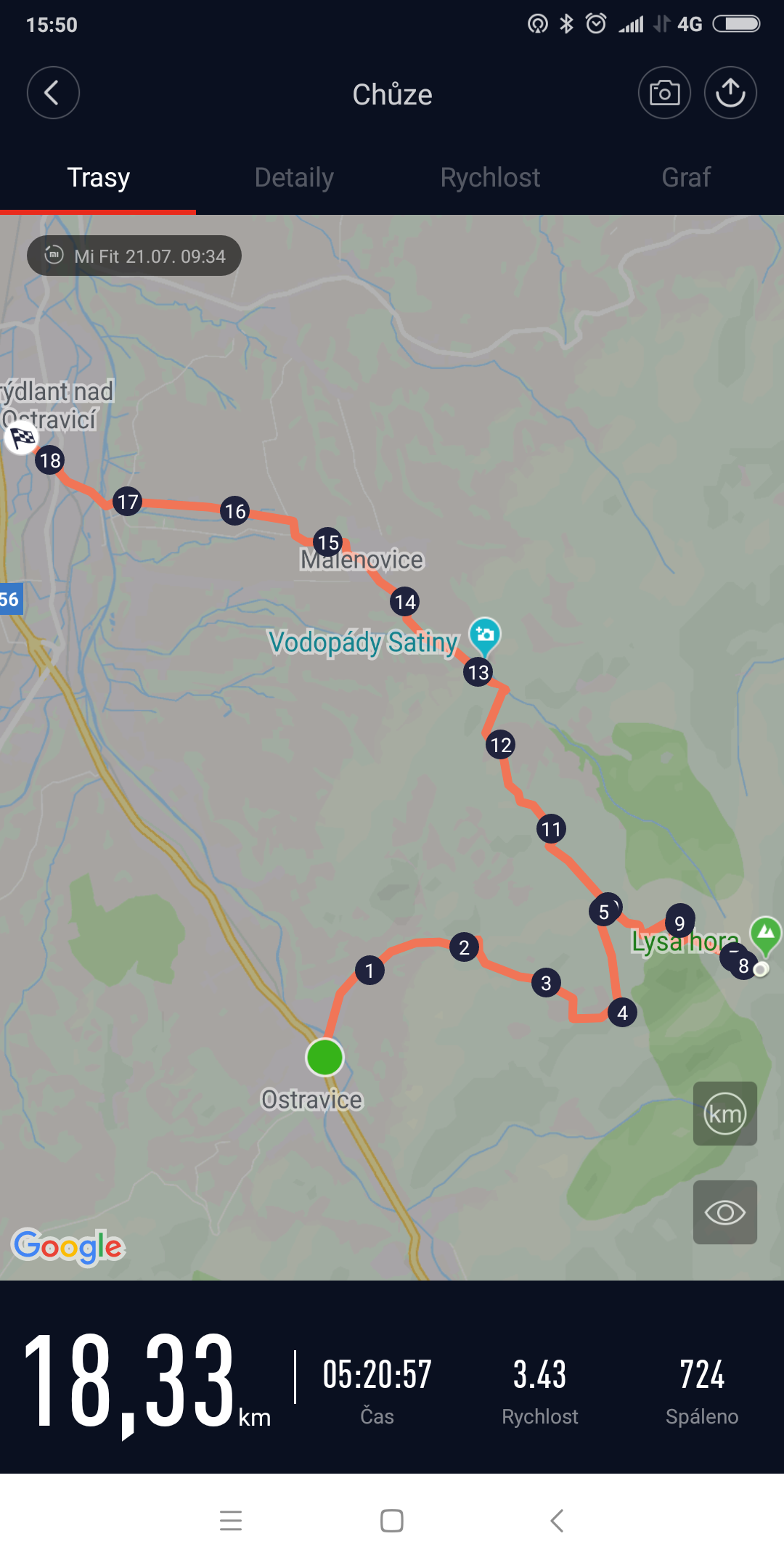Open the Graf tab

point(686,177)
